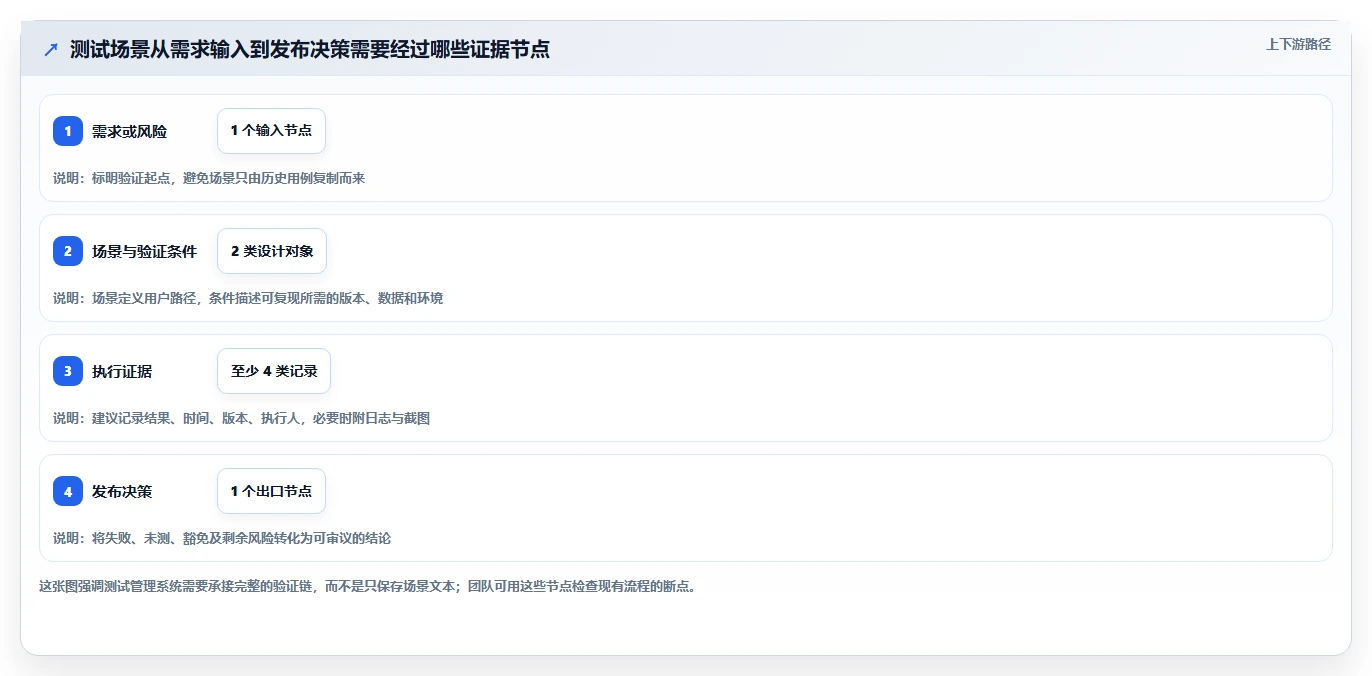Click the arrow icon beside the title
The height and width of the screenshot is (676, 1372).
tap(51, 49)
